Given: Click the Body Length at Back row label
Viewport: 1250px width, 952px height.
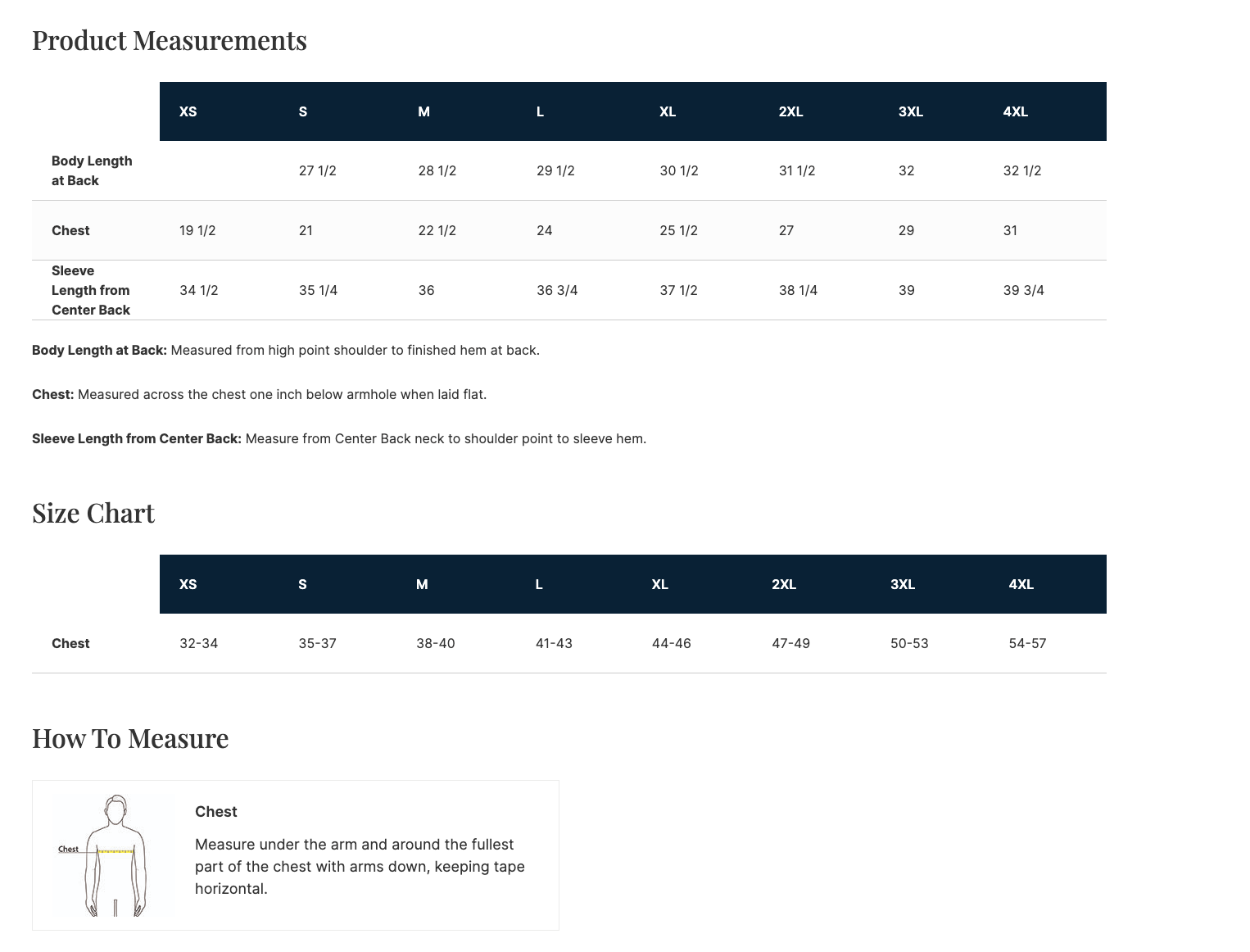Looking at the screenshot, I should point(92,170).
